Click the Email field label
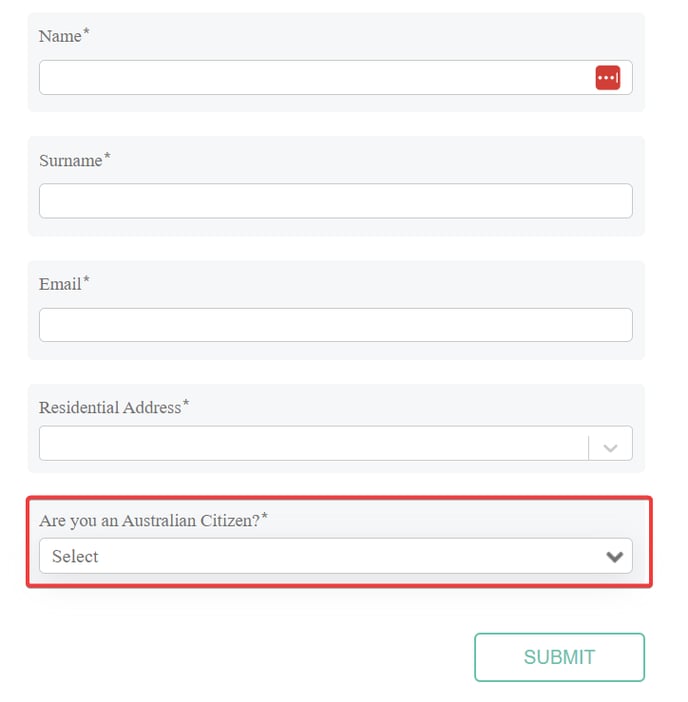 (60, 284)
